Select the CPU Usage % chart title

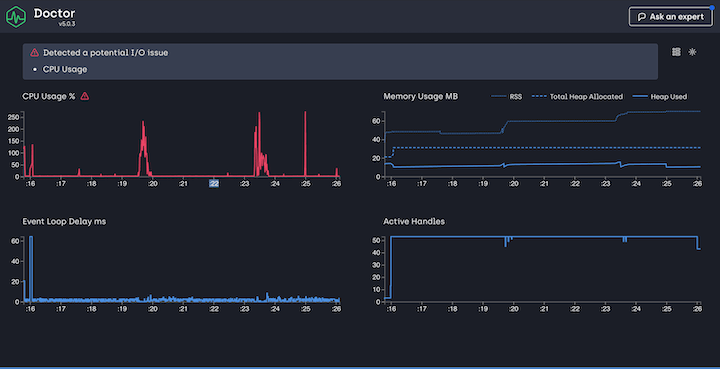(x=49, y=96)
